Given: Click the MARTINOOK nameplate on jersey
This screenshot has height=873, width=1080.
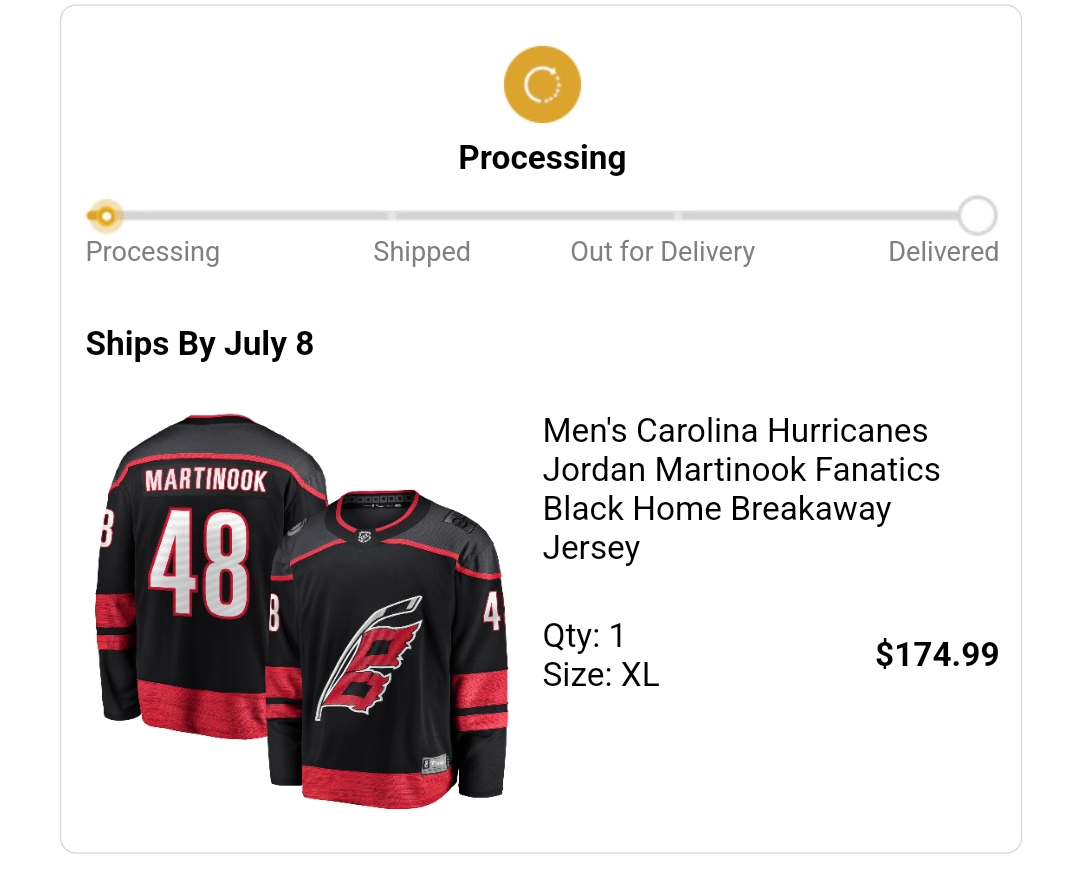Looking at the screenshot, I should tap(205, 481).
